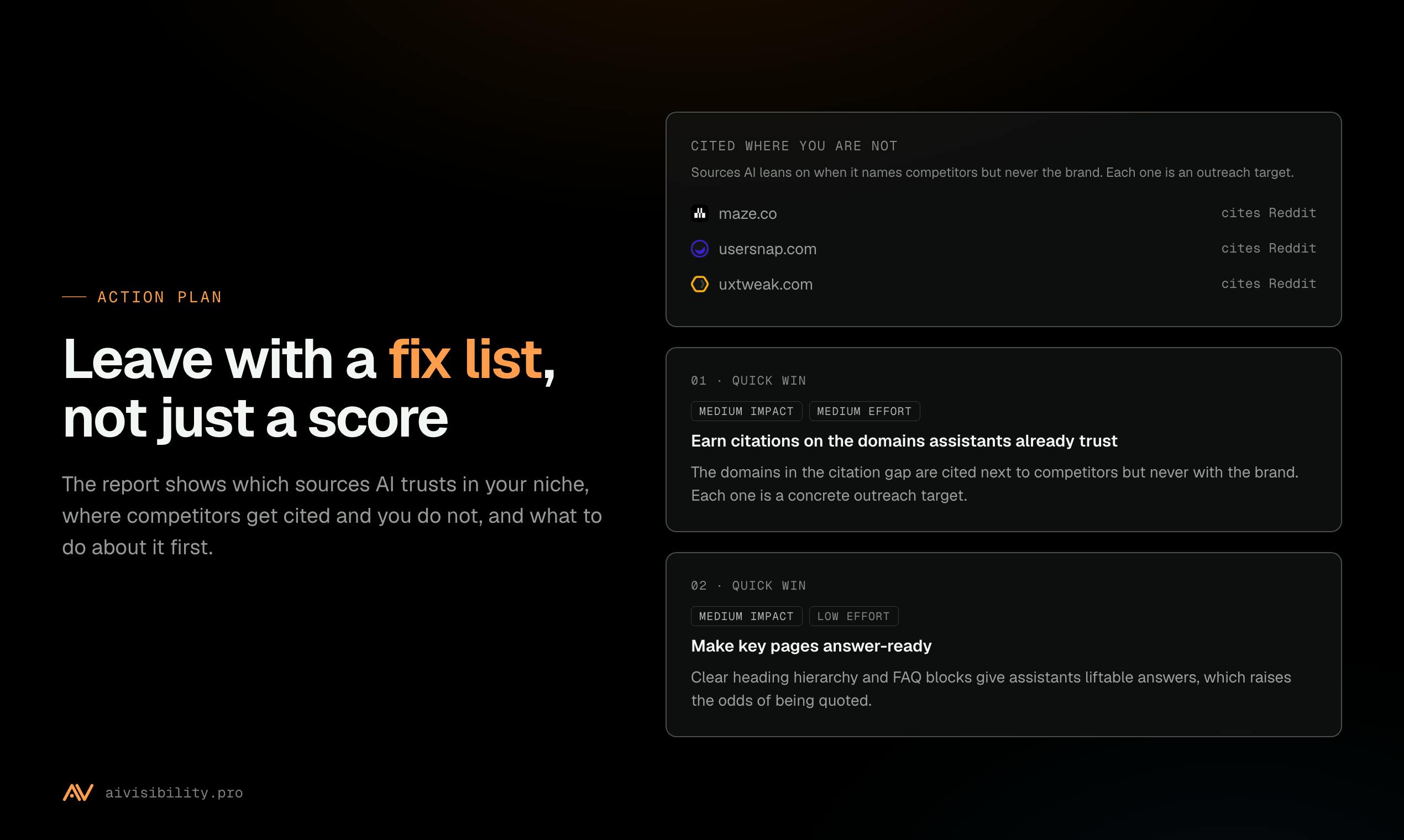Open the aivisibility.pro link
Screen dimensions: 1404x840
174,792
